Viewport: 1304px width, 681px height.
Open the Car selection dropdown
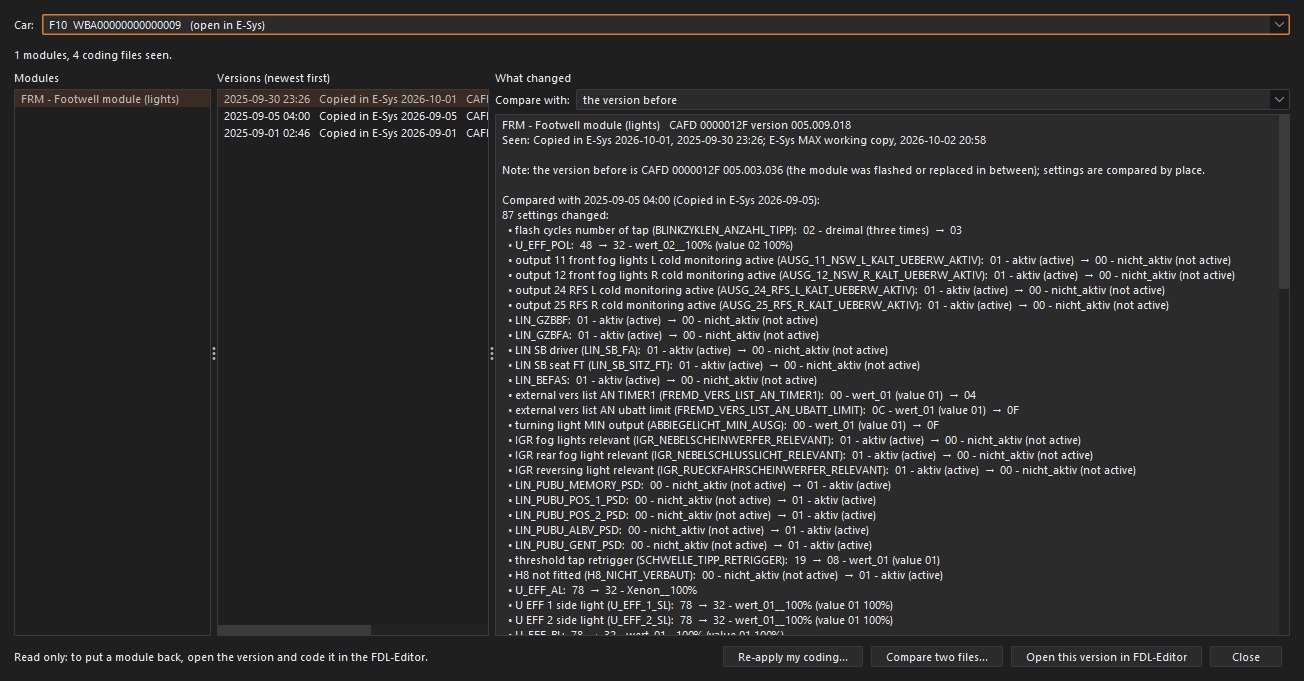point(665,25)
